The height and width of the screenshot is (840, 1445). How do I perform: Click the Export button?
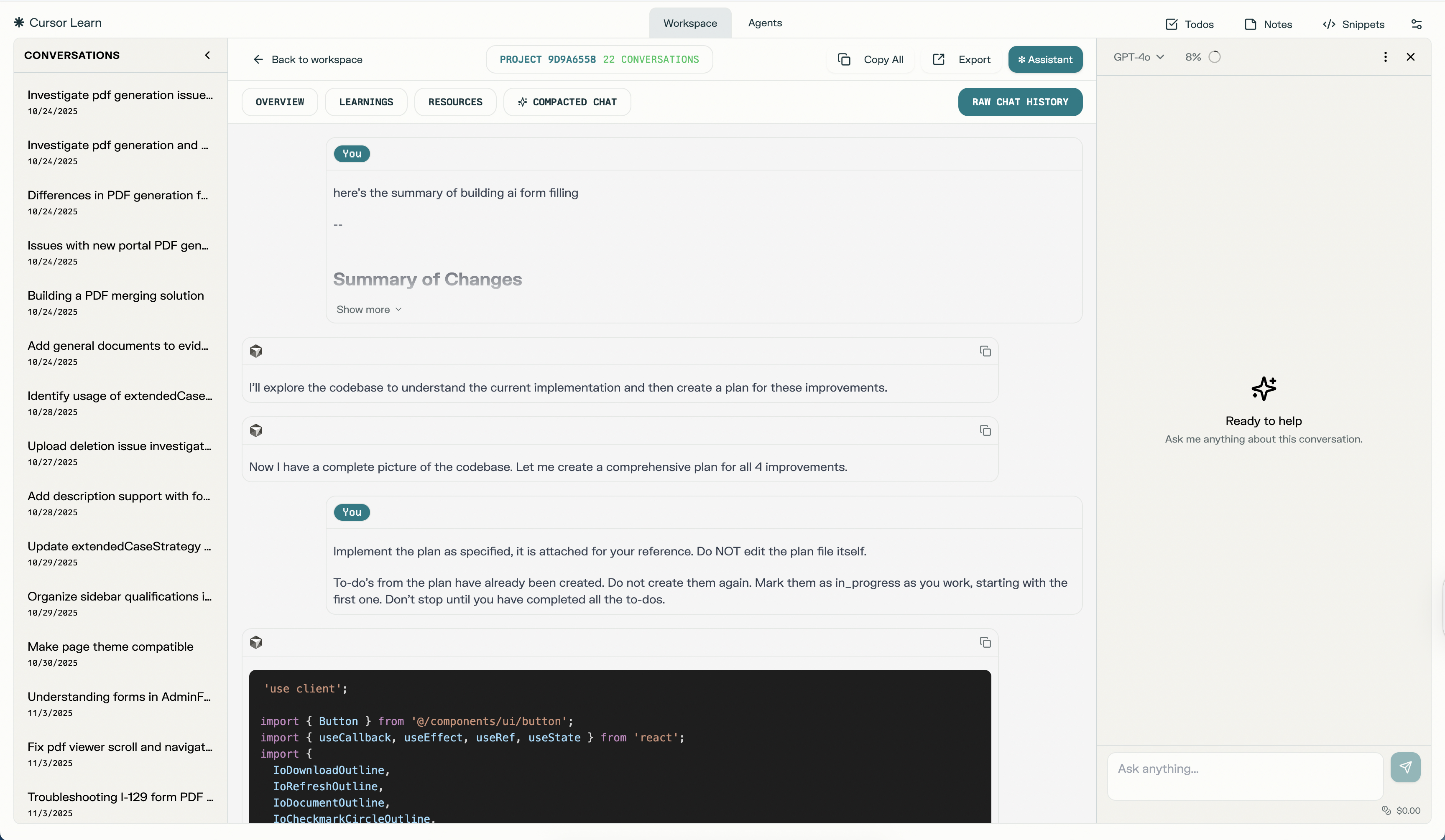962,60
